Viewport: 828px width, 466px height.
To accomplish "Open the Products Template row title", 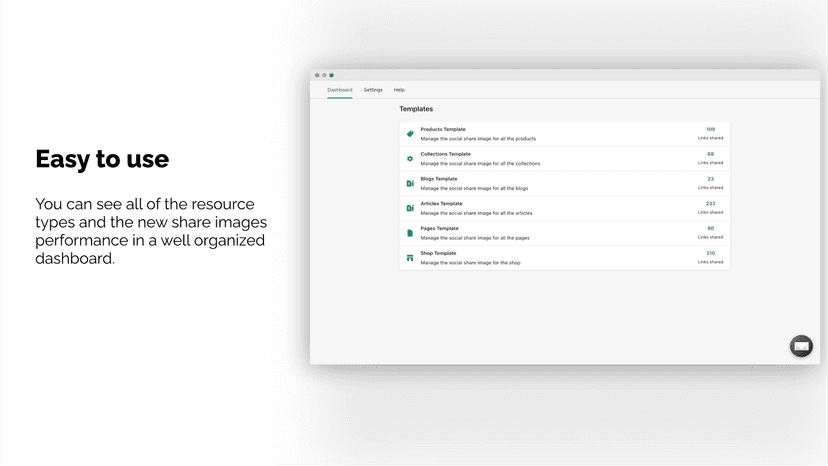I will [x=443, y=129].
